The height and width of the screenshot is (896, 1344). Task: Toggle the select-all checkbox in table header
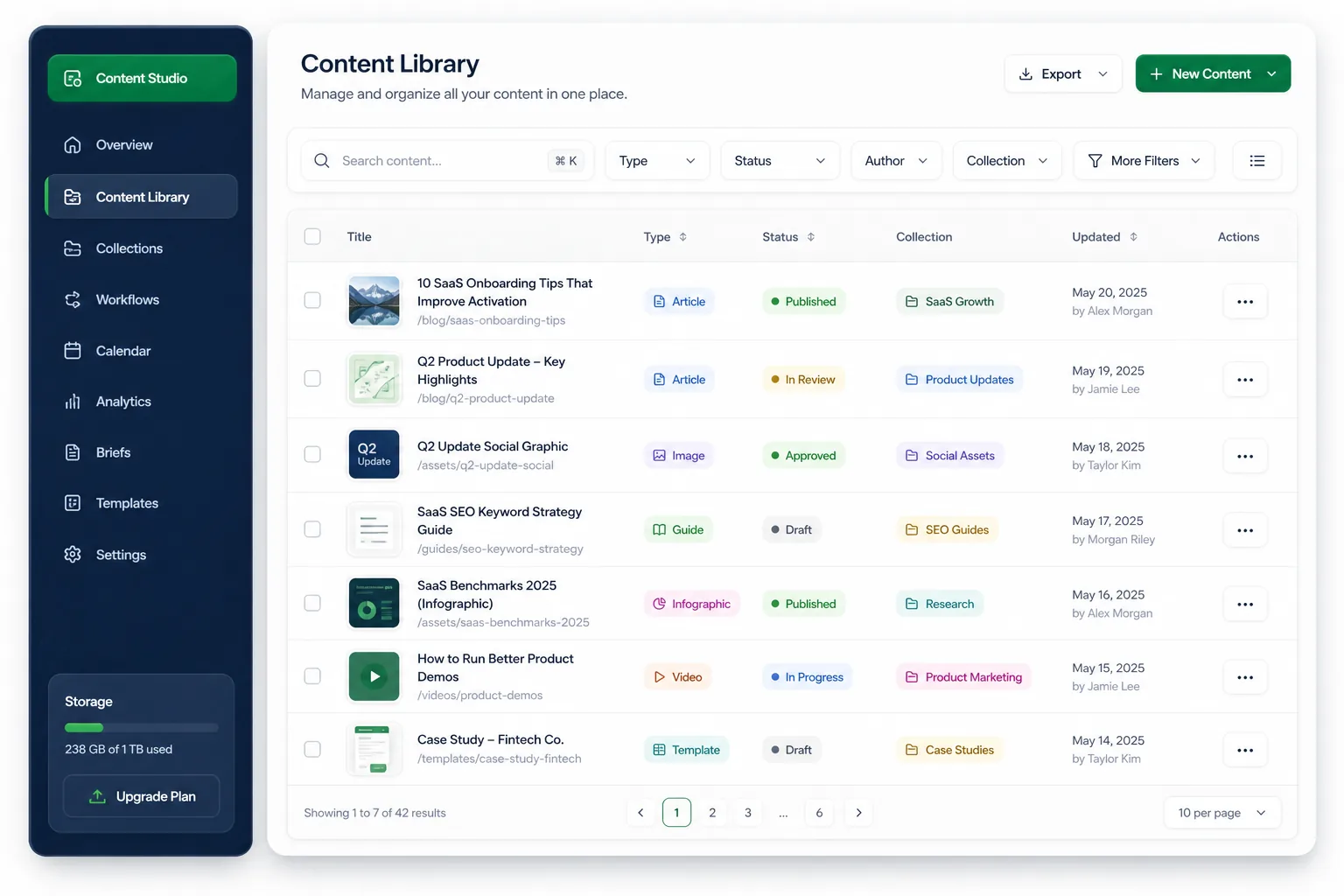coord(312,236)
